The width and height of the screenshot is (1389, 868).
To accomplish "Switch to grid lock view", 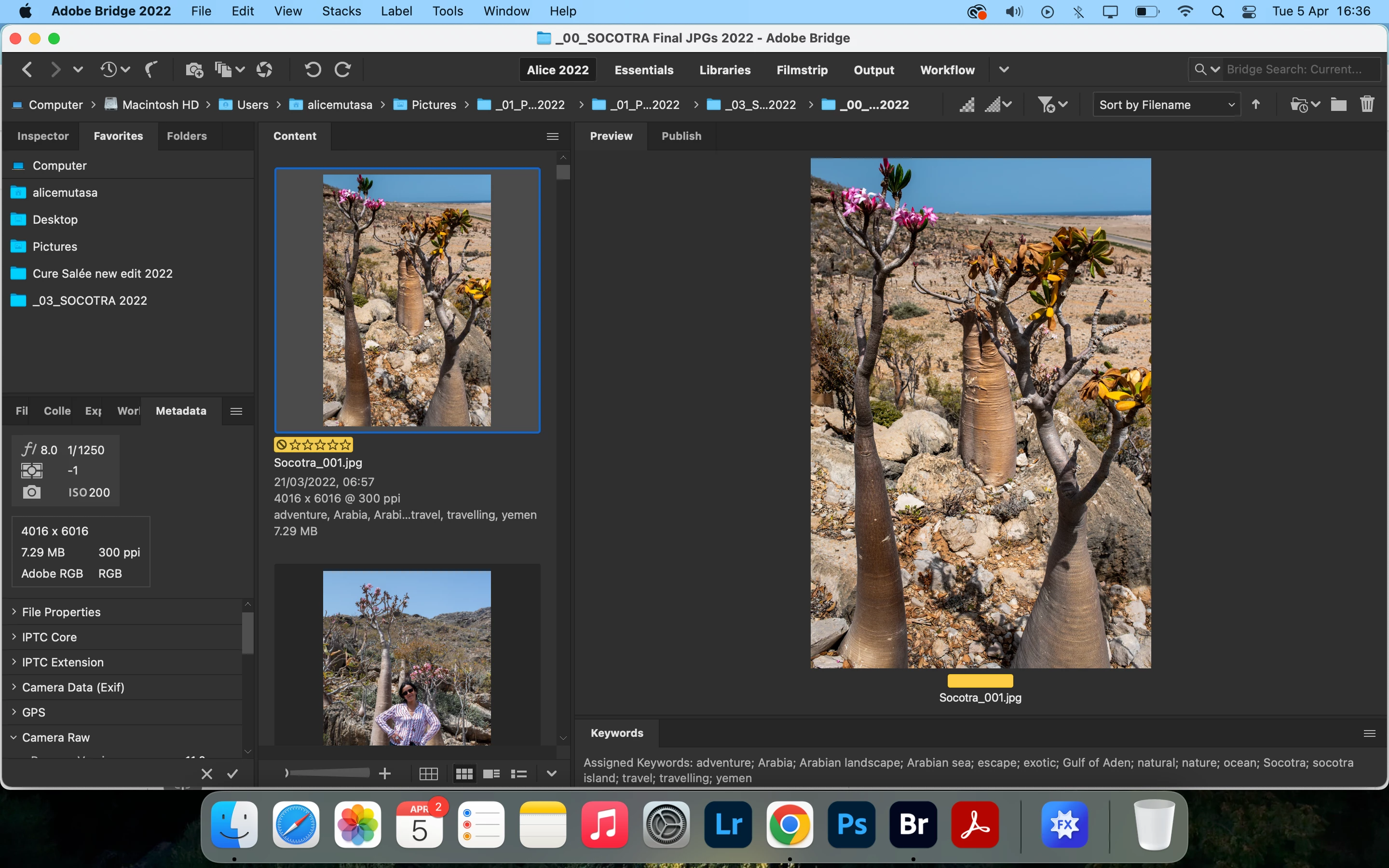I will click(x=428, y=774).
